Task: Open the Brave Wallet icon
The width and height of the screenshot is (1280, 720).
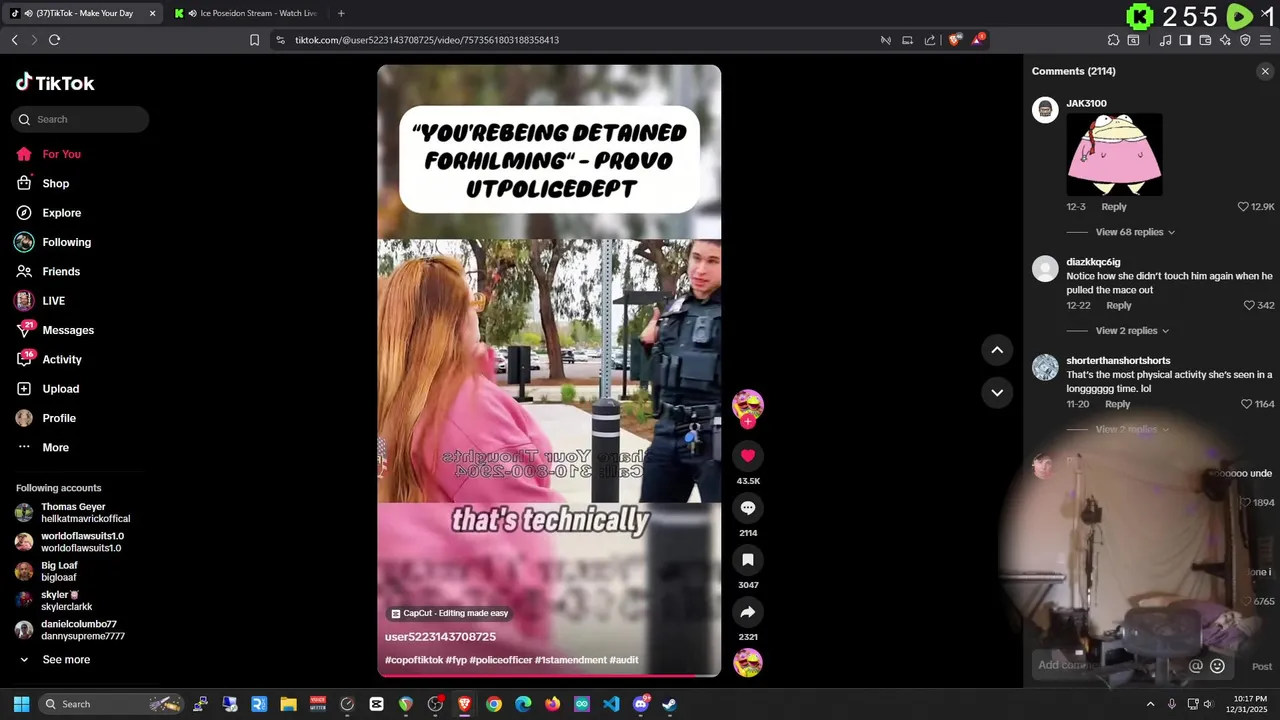Action: click(1205, 40)
